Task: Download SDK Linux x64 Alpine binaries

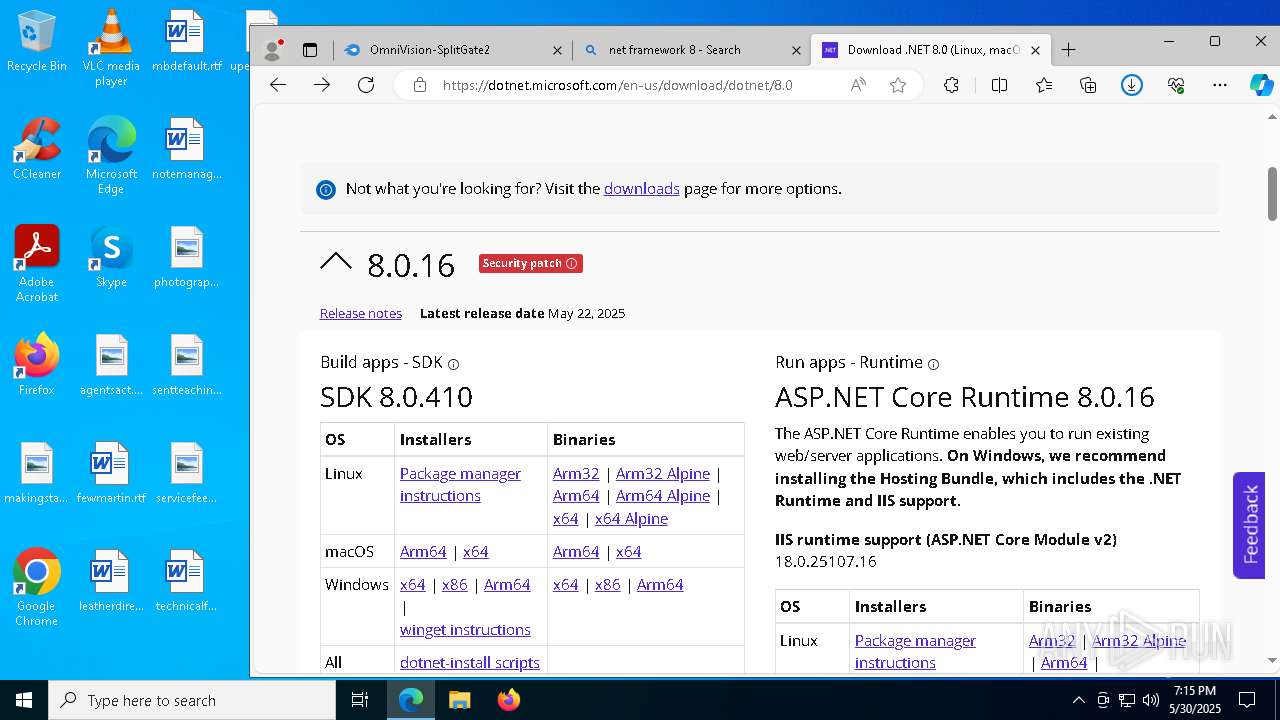Action: point(631,519)
